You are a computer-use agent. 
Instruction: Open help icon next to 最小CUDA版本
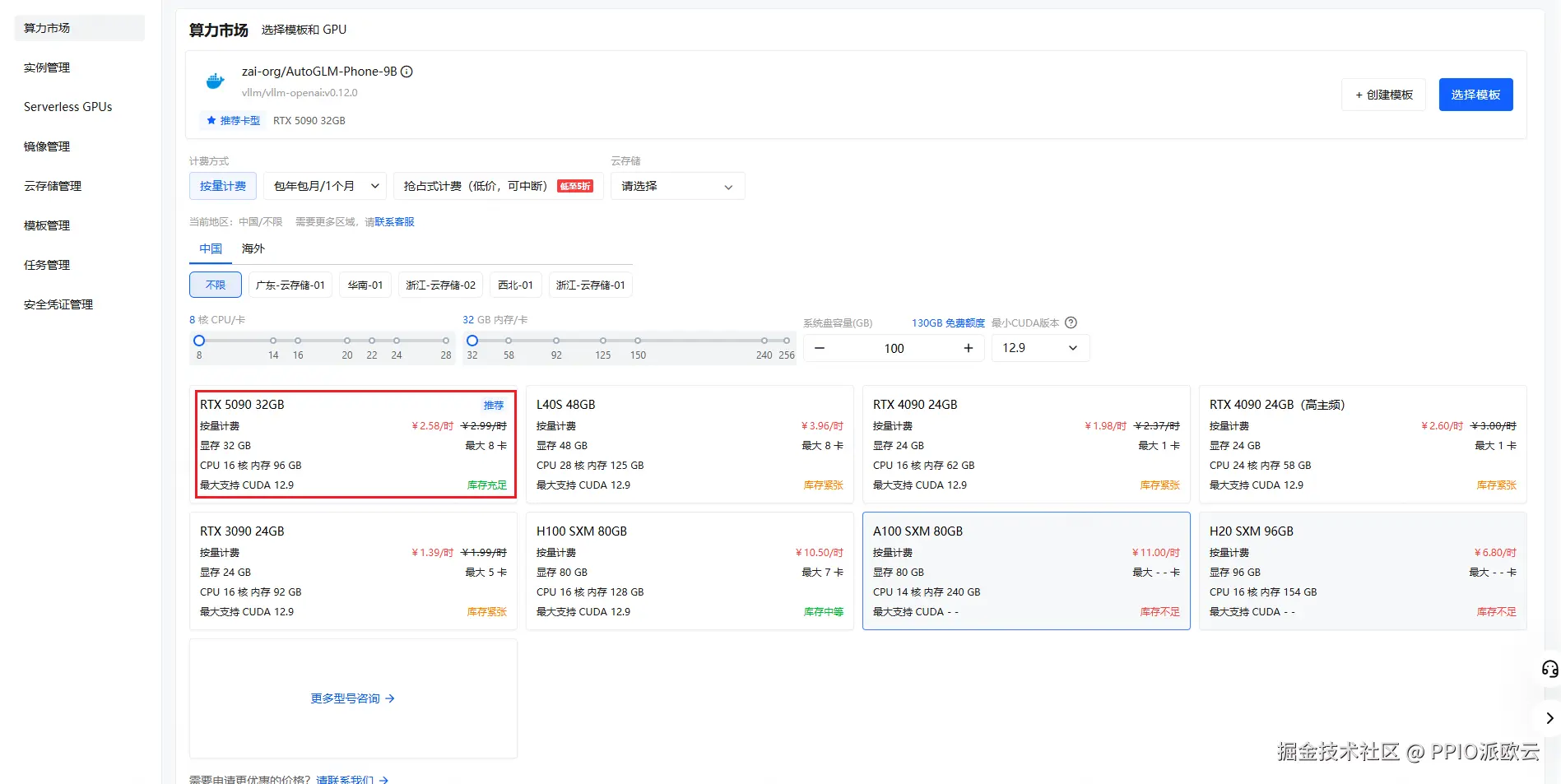point(1071,322)
